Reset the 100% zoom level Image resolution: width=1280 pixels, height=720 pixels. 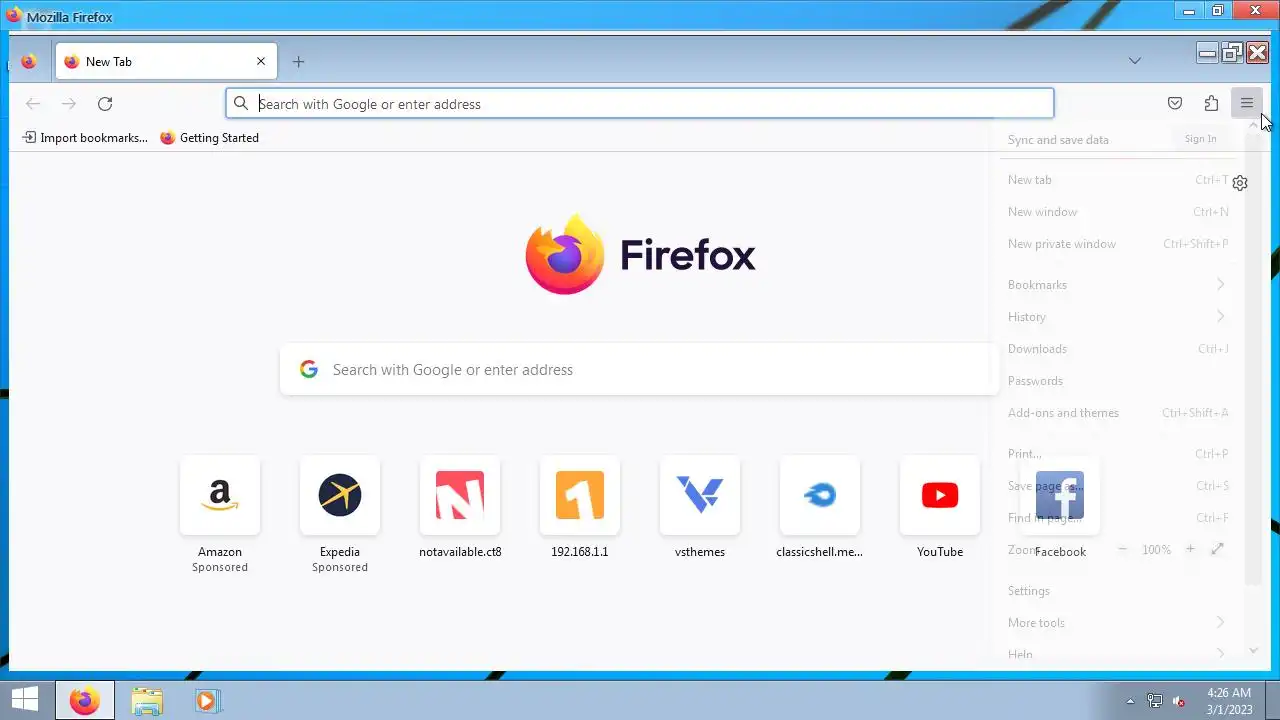point(1156,550)
